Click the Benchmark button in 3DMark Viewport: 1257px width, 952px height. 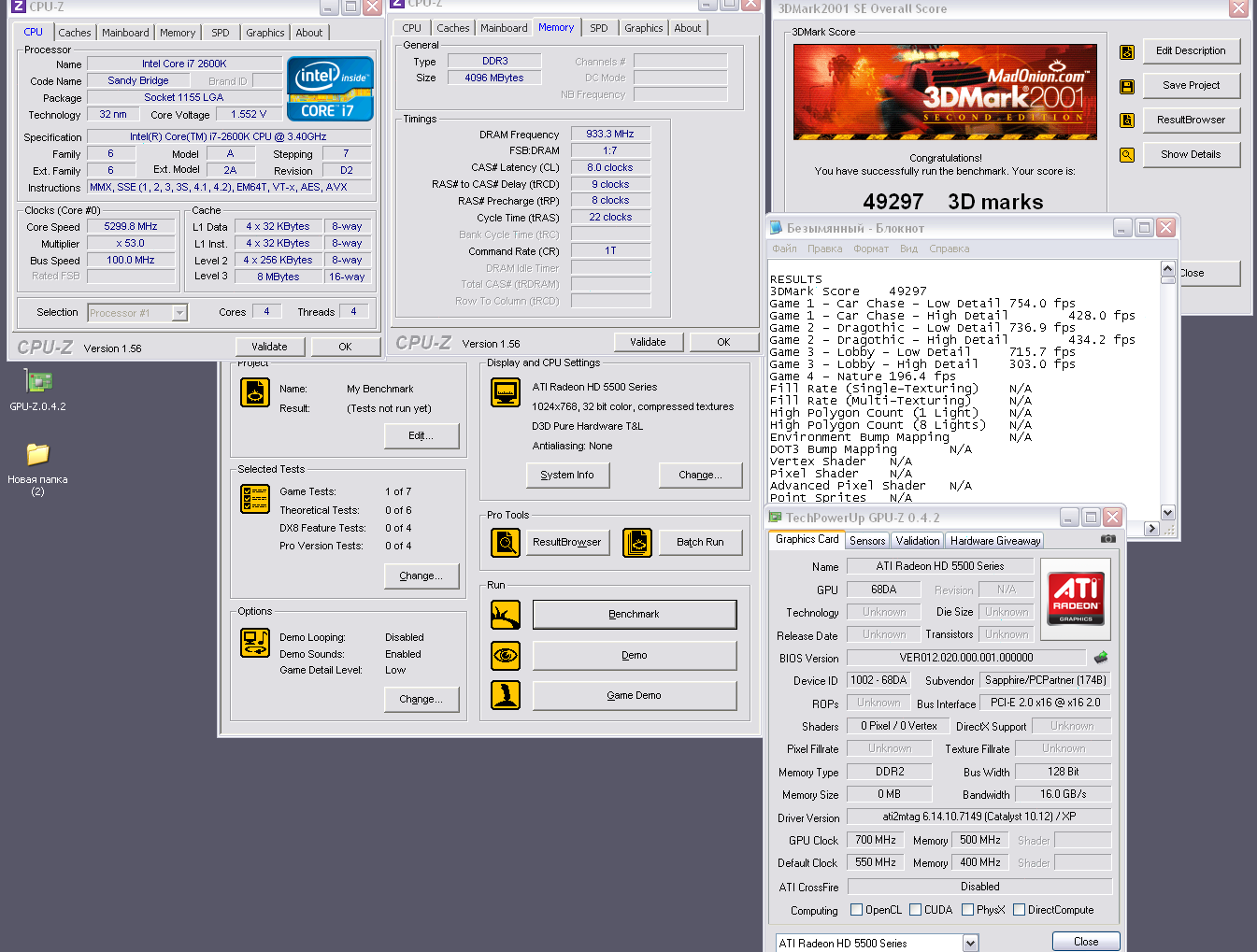pyautogui.click(x=635, y=614)
